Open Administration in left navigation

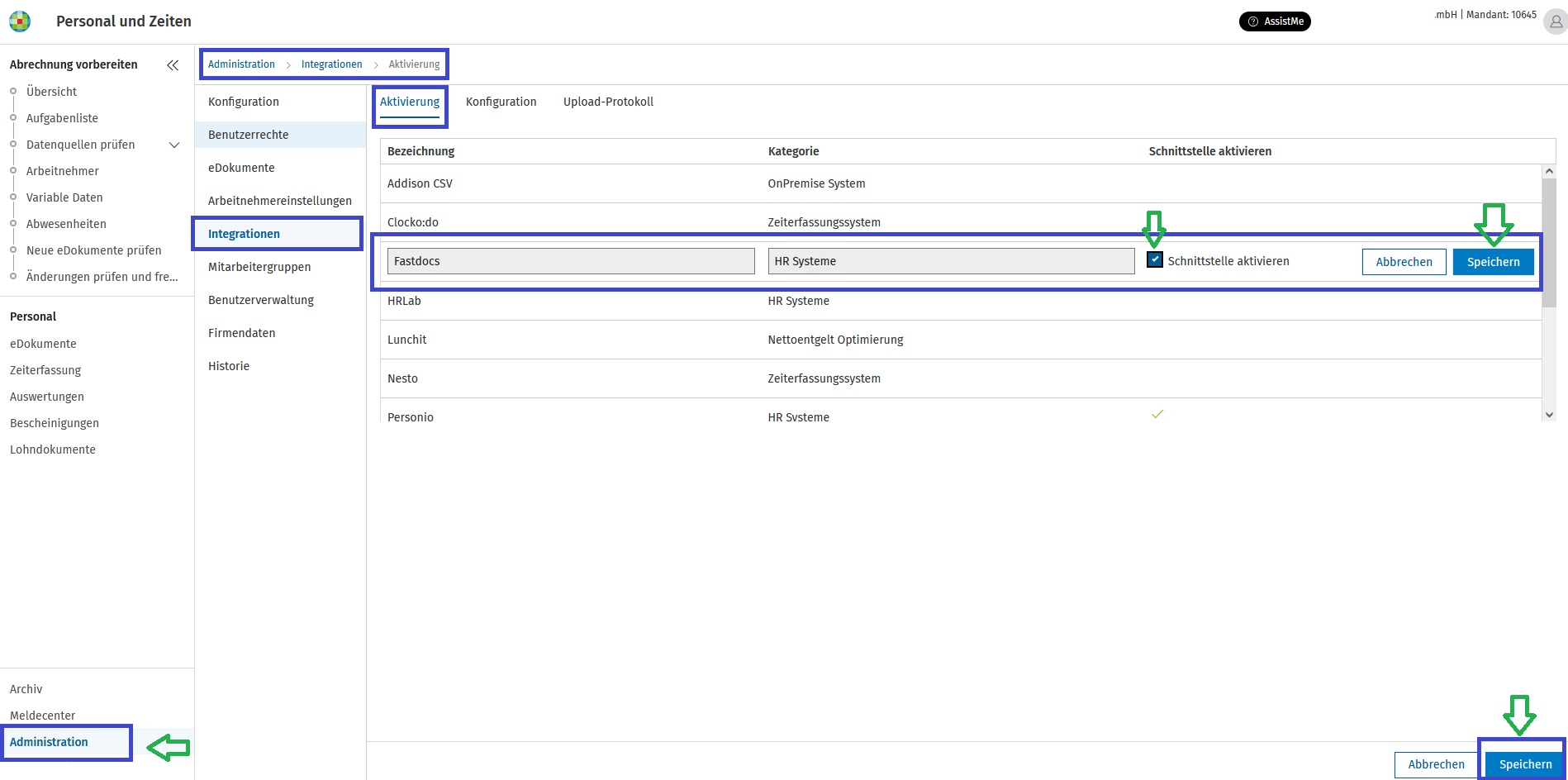tap(49, 742)
